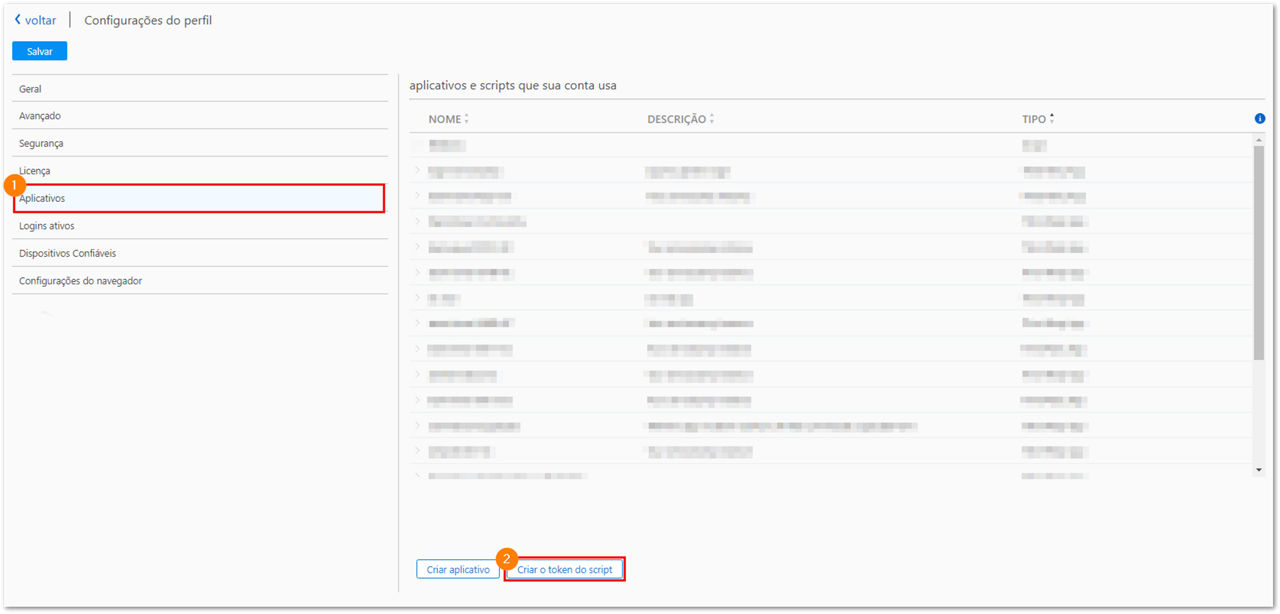Click the voltar back link

35,20
